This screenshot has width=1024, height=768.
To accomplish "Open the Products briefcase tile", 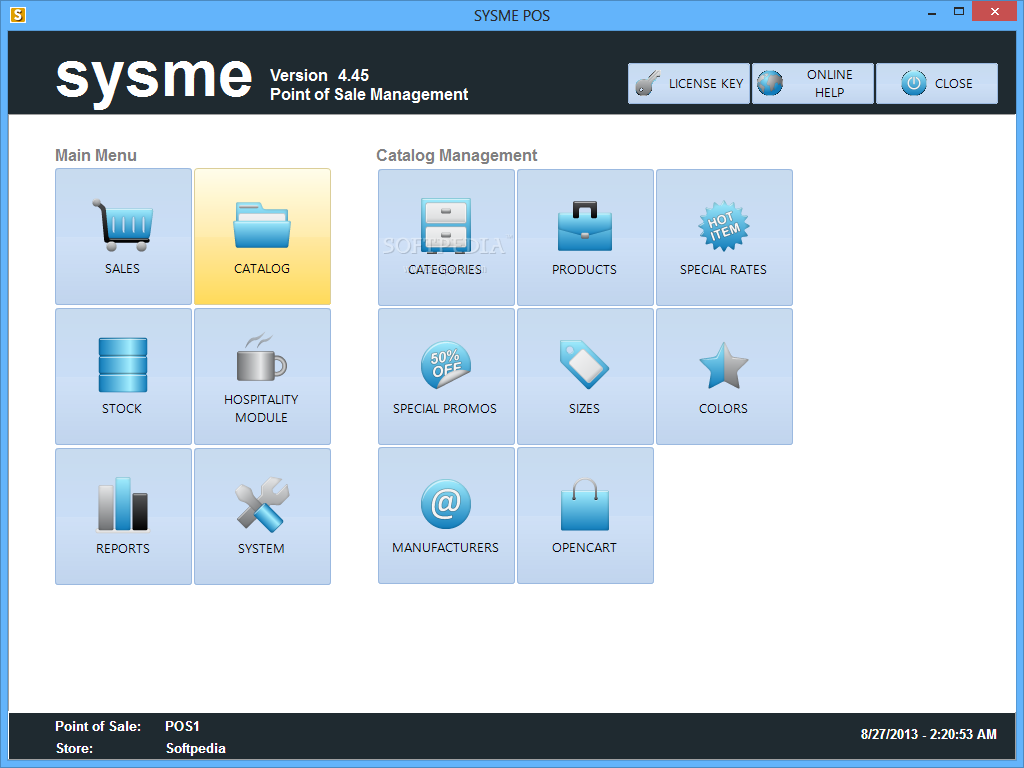I will (x=585, y=237).
